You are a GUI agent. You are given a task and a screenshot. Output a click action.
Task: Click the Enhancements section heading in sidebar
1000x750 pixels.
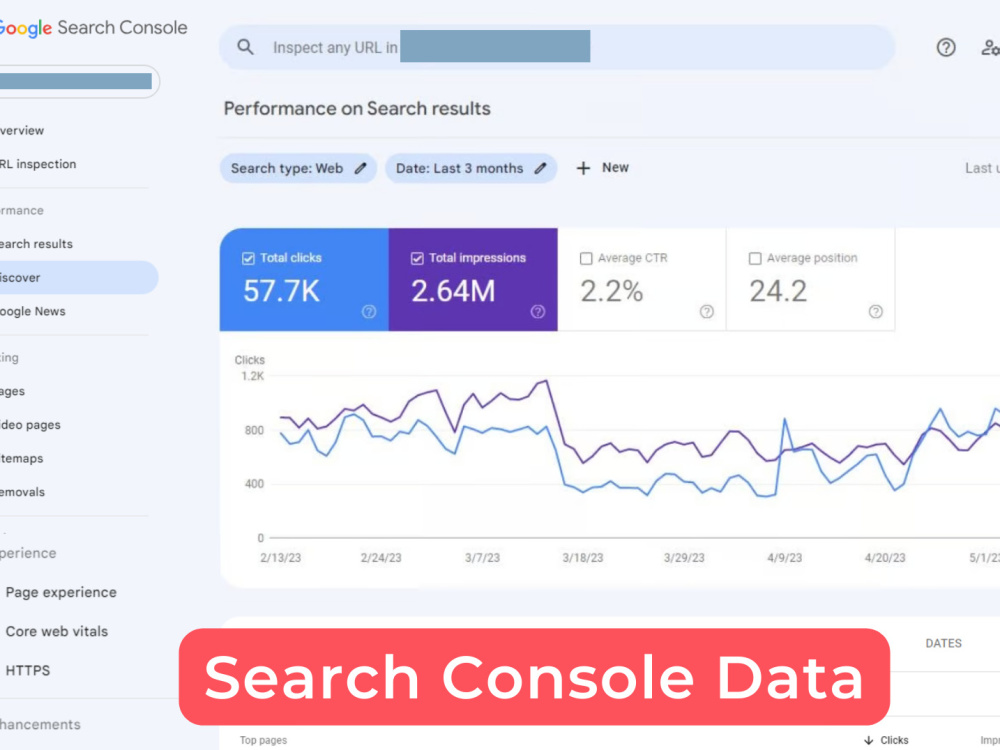(x=40, y=724)
